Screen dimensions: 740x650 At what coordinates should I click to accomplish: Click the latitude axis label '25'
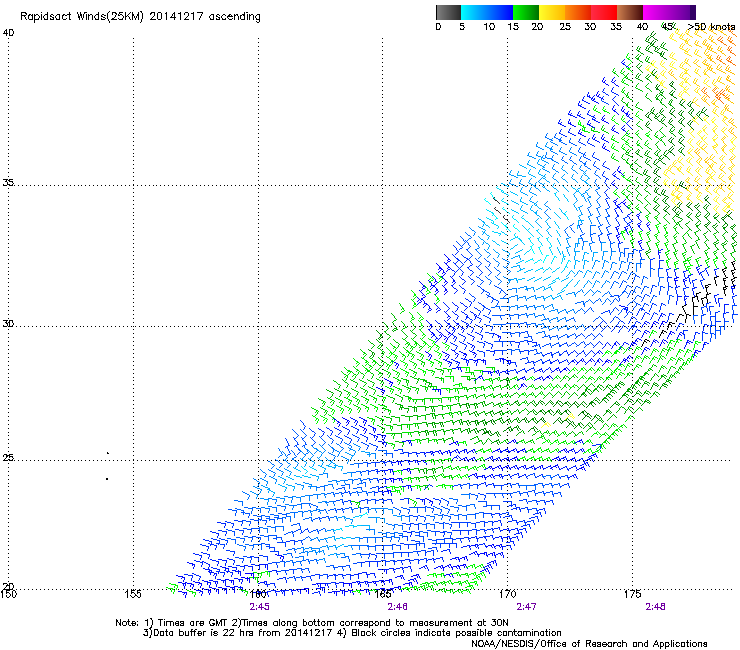coord(8,457)
